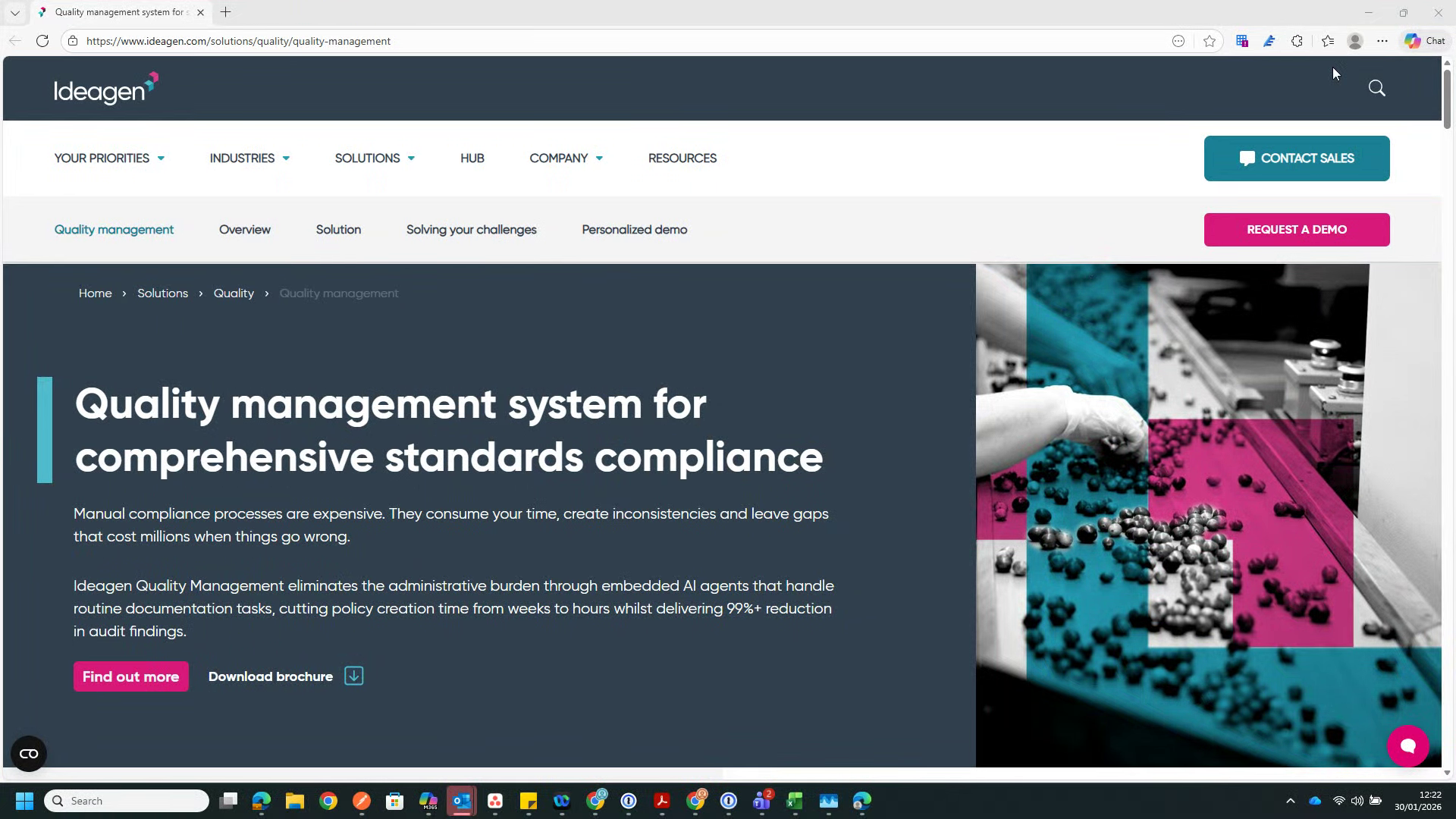
Task: Open a new browser tab with plus
Action: coord(225,12)
